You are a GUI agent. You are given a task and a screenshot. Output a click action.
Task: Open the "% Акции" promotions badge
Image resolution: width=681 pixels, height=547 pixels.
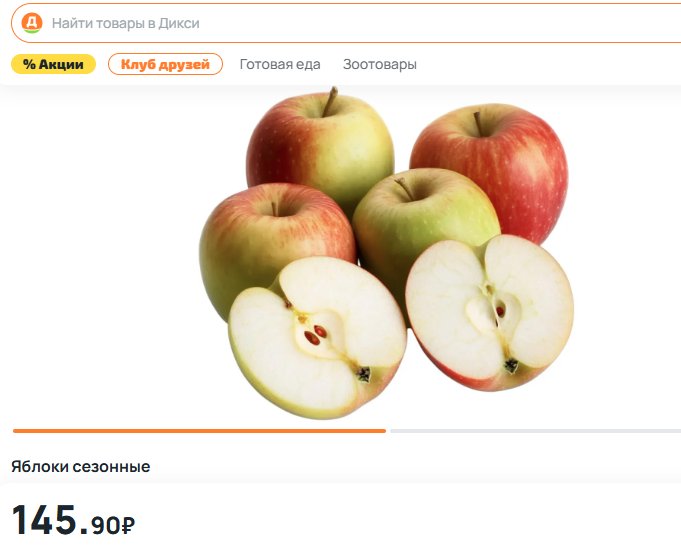pos(53,64)
